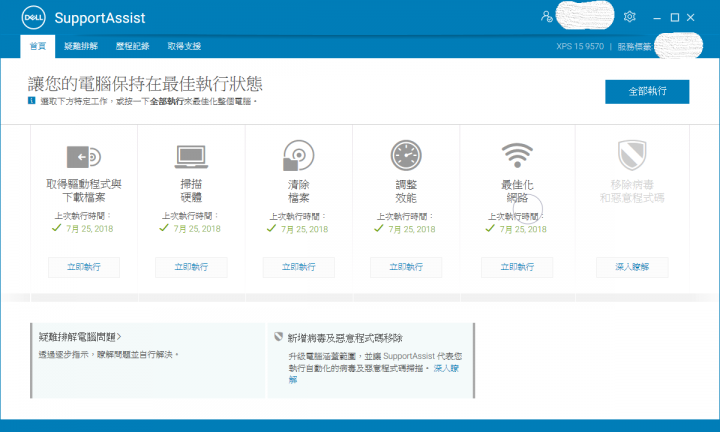The height and width of the screenshot is (432, 720).
Task: Click the tune performance gauge icon
Action: [x=406, y=155]
